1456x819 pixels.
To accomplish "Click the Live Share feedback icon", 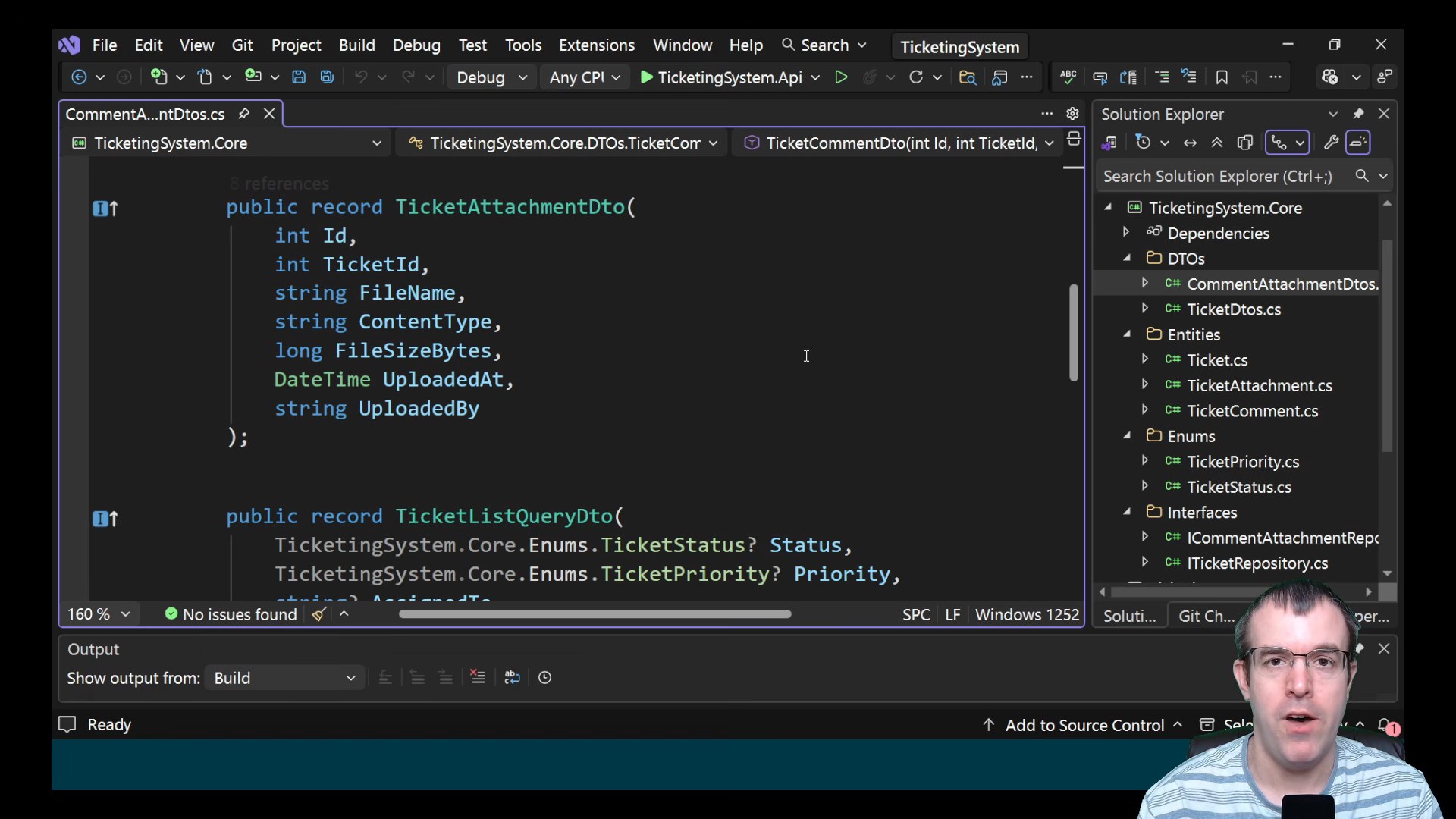I will pos(1385,77).
